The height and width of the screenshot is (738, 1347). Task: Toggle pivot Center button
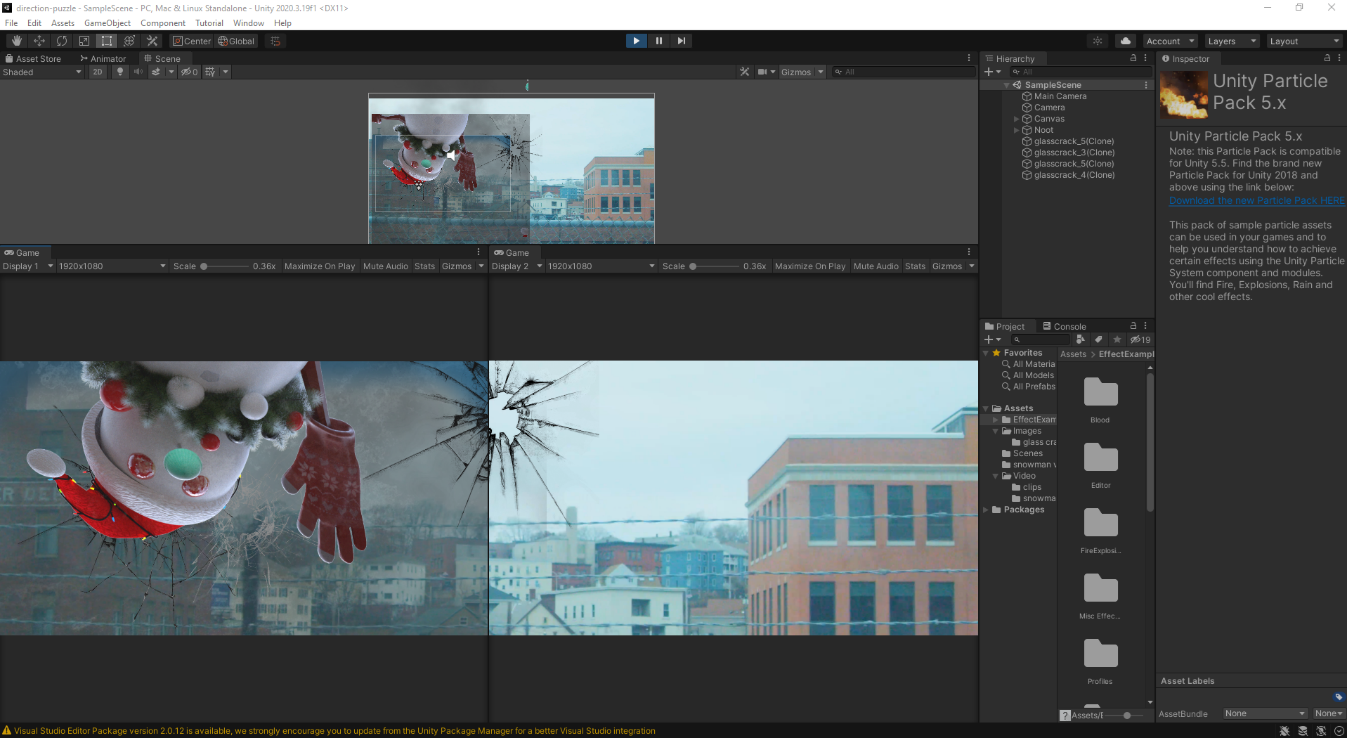point(191,41)
